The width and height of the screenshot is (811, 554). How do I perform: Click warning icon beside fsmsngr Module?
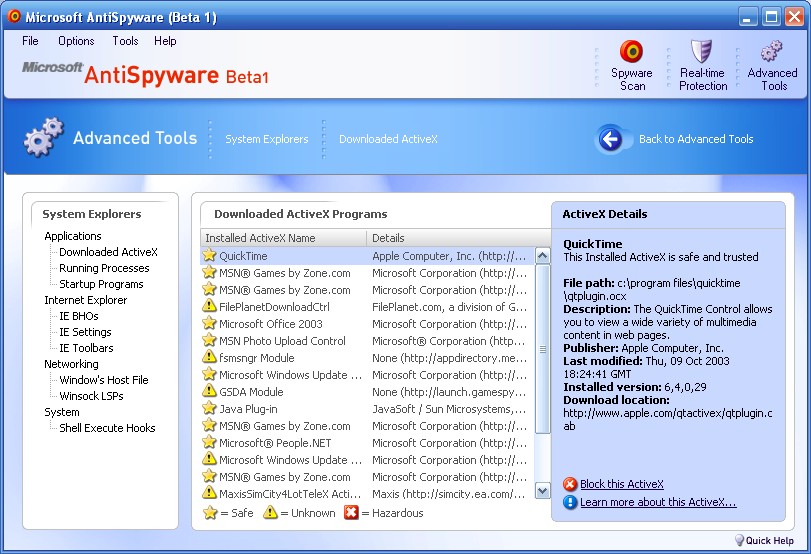pyautogui.click(x=209, y=357)
